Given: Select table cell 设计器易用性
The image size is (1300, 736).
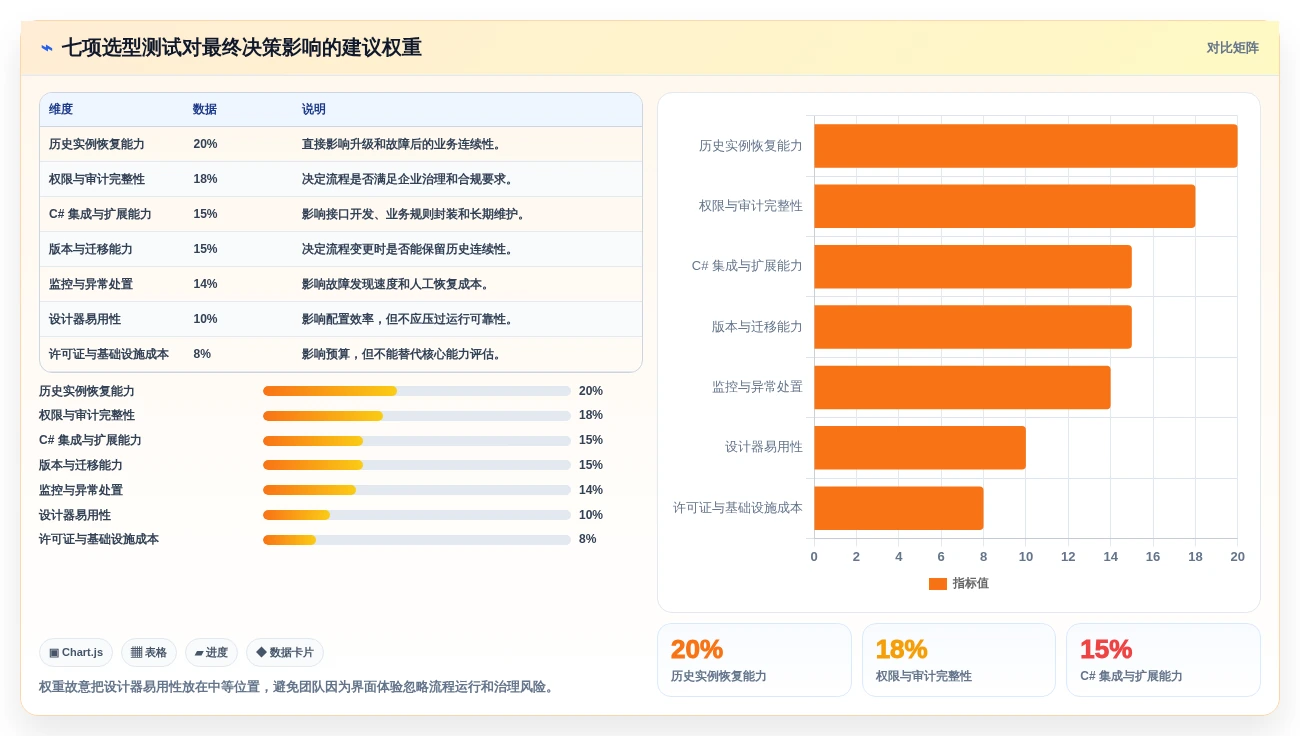Looking at the screenshot, I should [x=85, y=319].
